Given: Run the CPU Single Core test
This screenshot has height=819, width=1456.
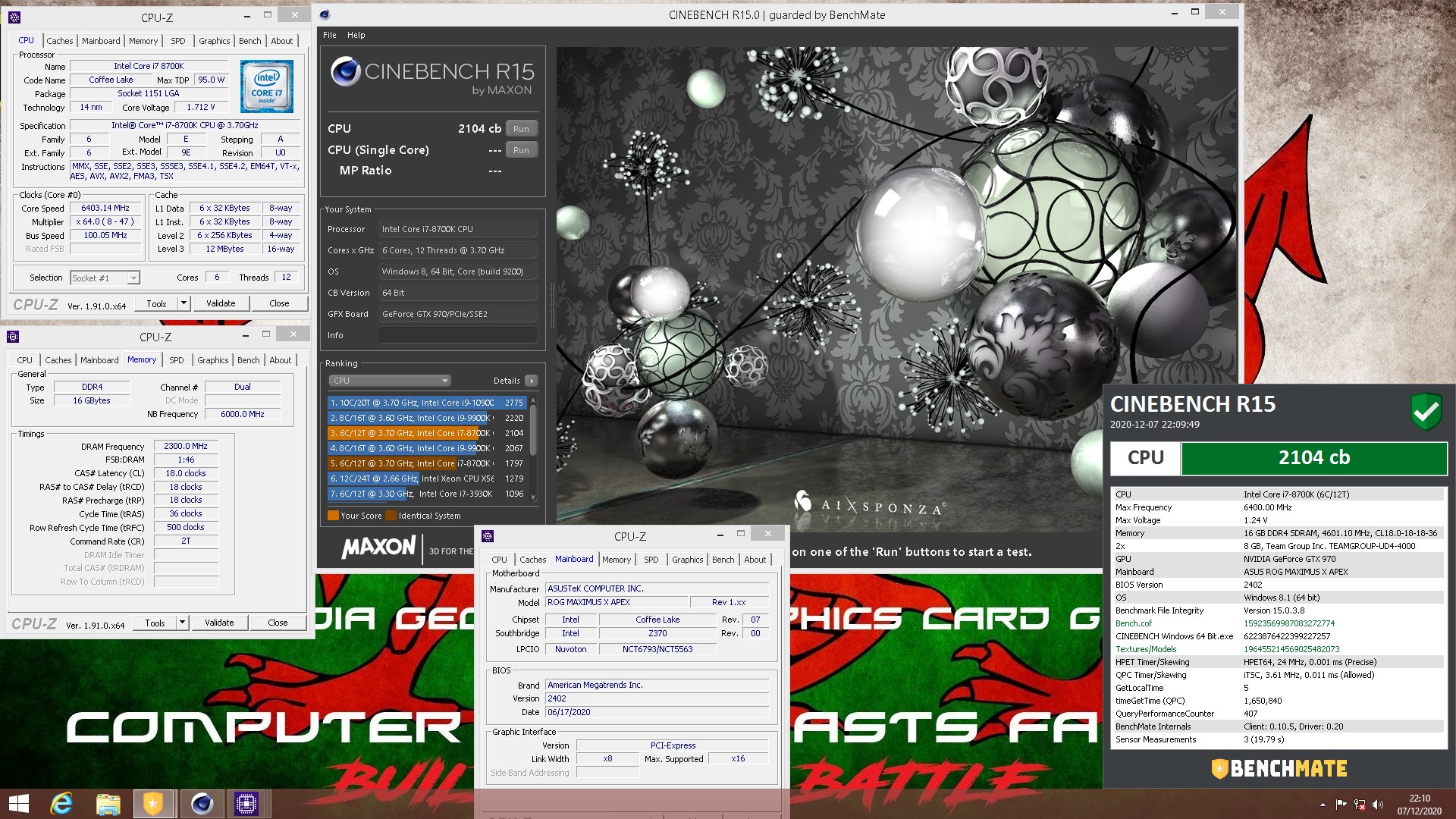Looking at the screenshot, I should [521, 150].
